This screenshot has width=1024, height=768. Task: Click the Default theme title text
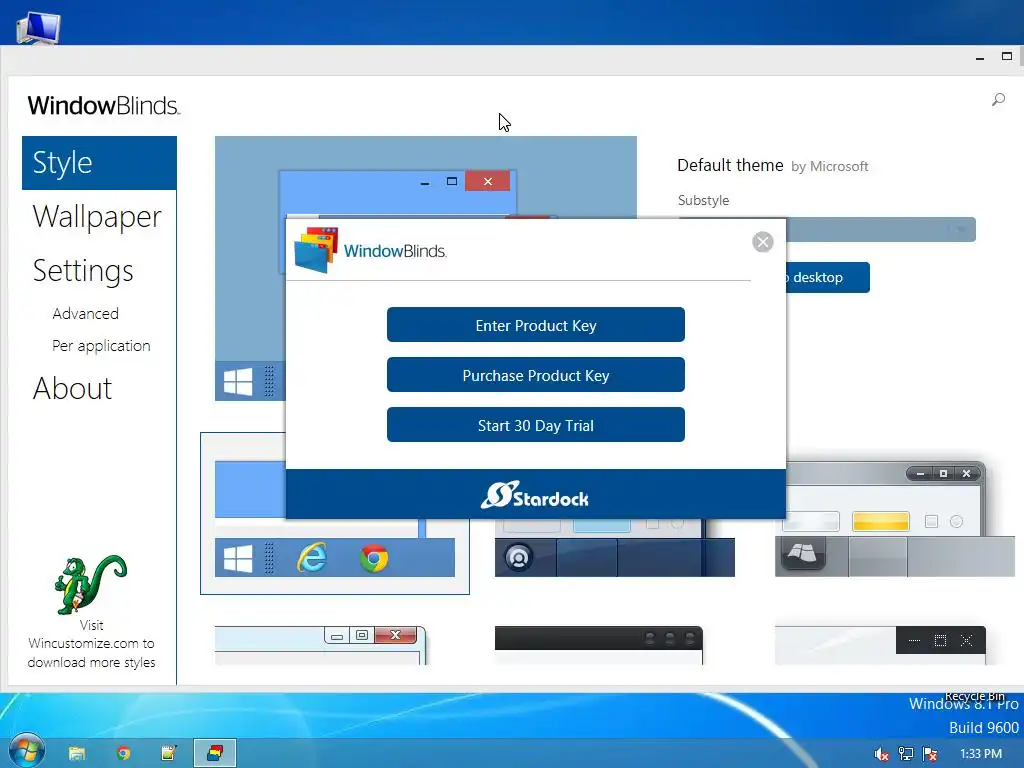click(730, 165)
